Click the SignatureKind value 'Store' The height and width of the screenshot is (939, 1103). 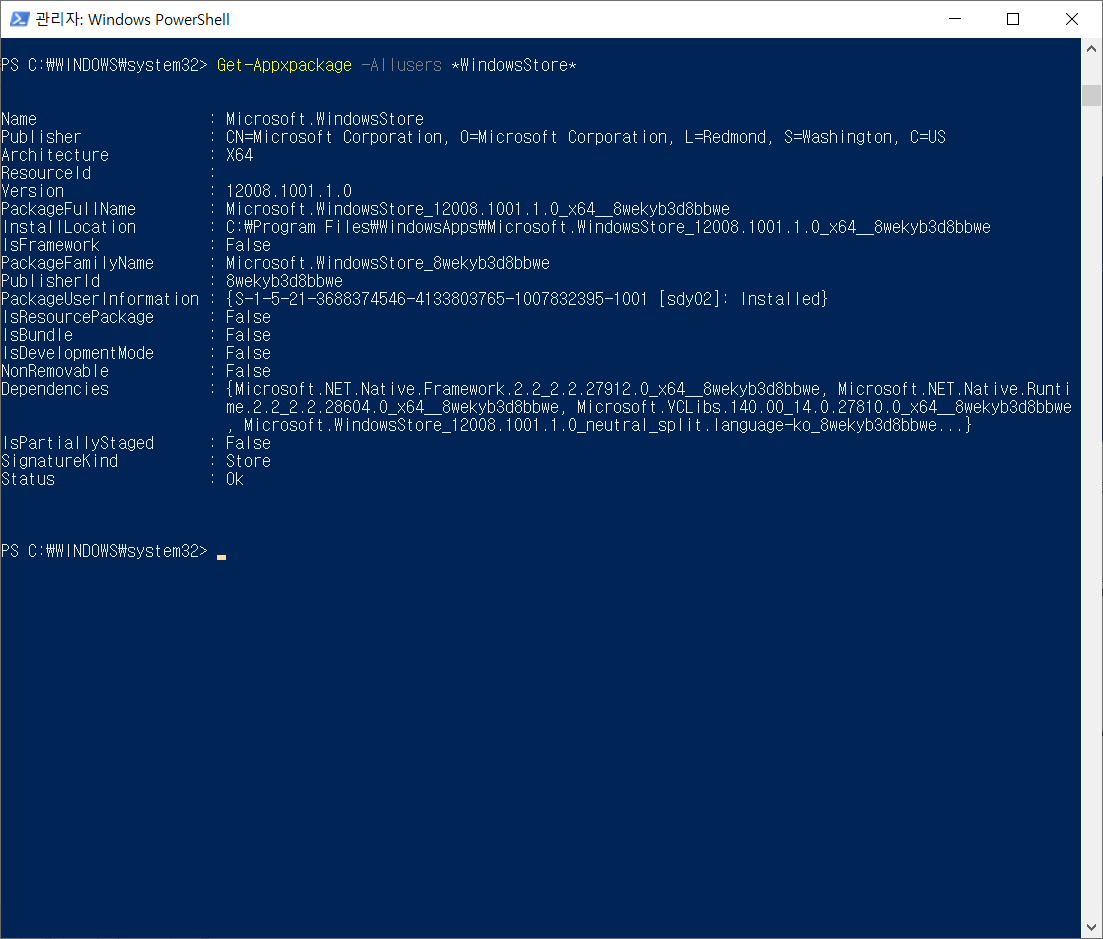coord(248,461)
